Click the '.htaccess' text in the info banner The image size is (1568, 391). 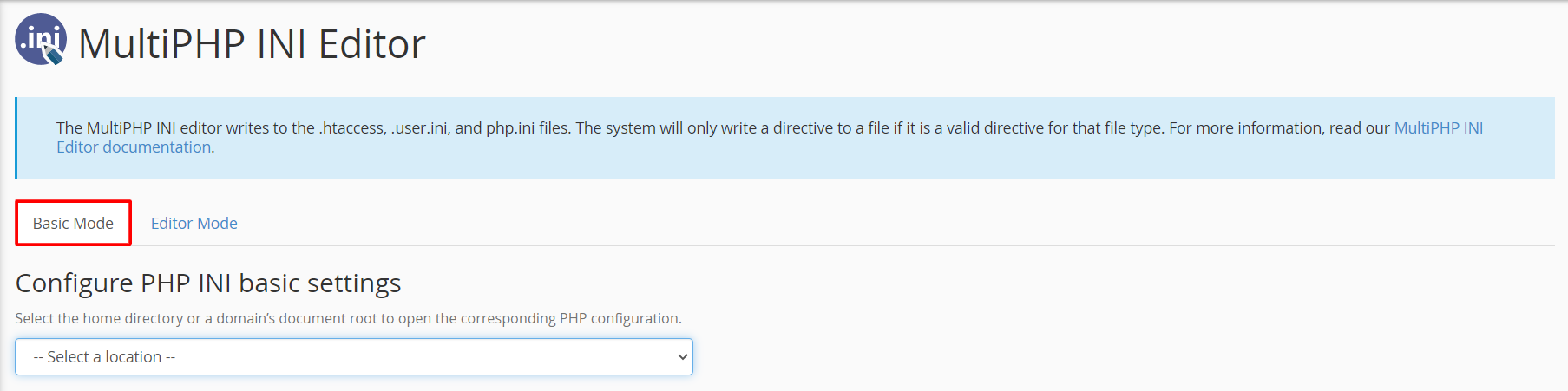coord(352,127)
